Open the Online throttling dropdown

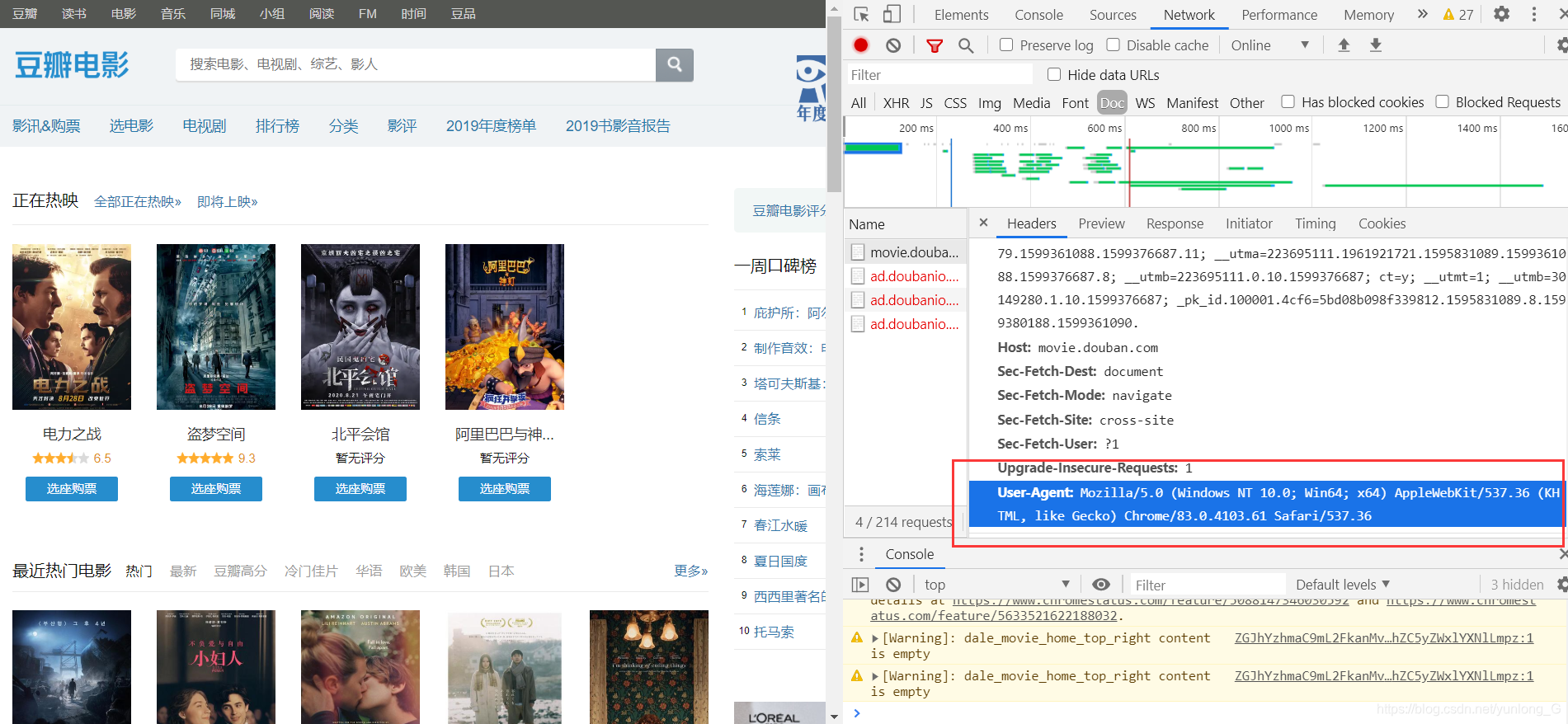pos(1270,45)
